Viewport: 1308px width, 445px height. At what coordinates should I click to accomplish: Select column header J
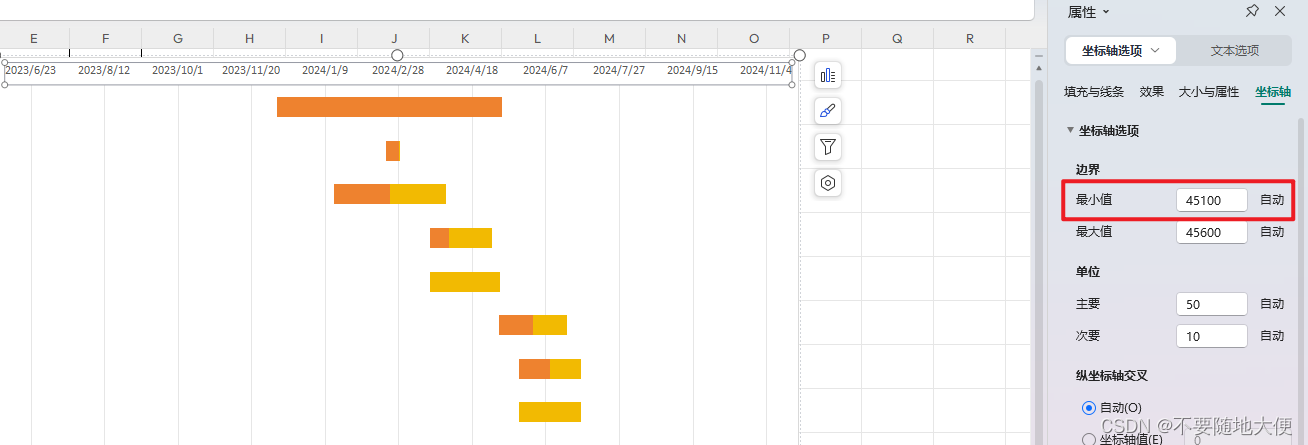click(394, 39)
